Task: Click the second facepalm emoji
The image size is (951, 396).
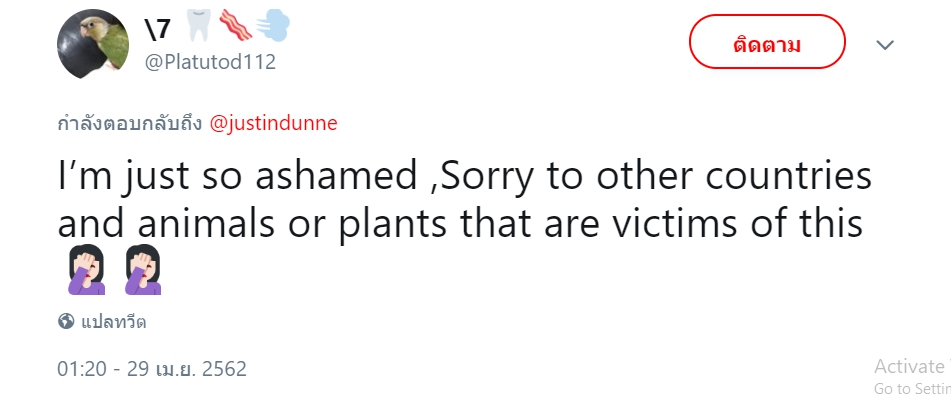Action: (143, 270)
